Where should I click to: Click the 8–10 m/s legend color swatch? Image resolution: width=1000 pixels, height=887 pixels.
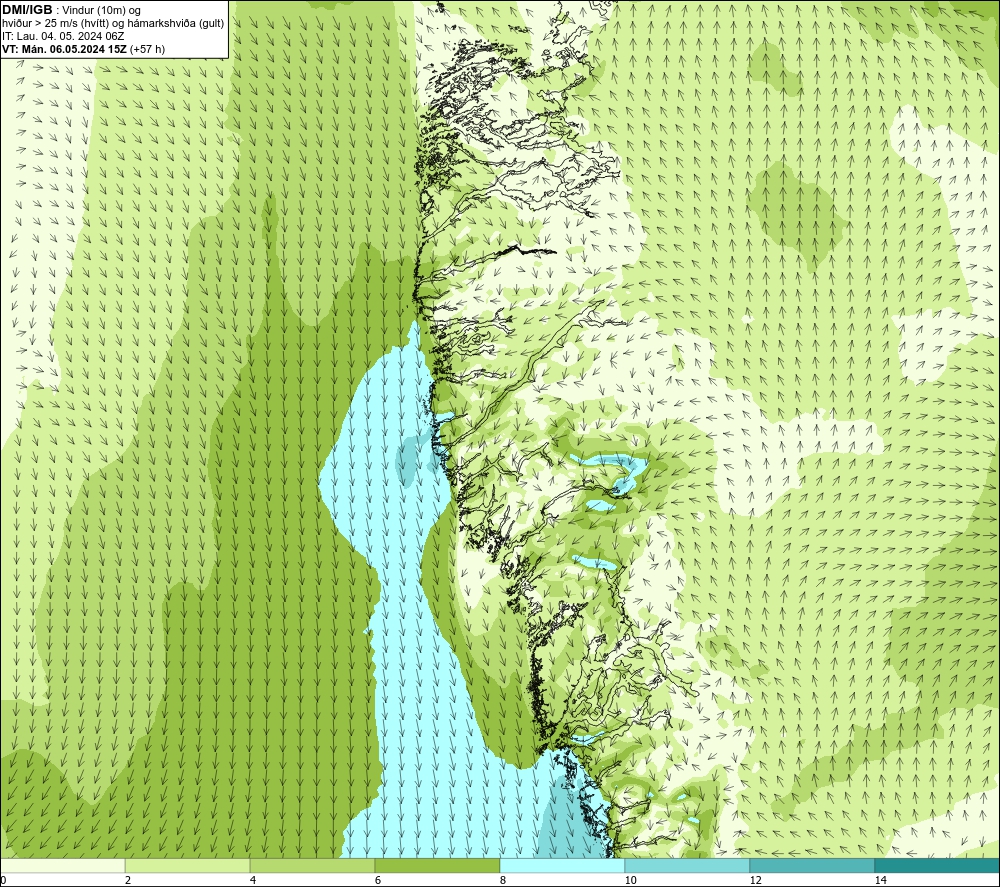(562, 865)
